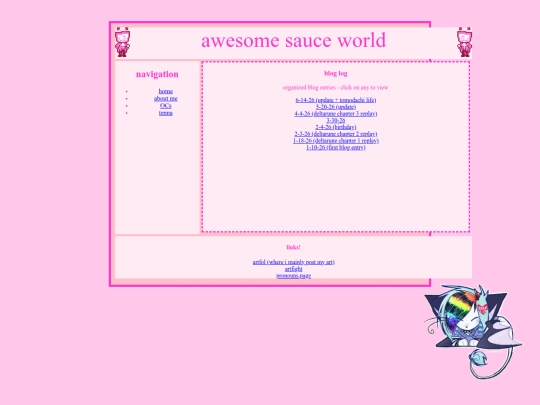Open the 1-18-26 deltarune chapter 1 replay entry
Screen dimensions: 540x405
(336, 141)
